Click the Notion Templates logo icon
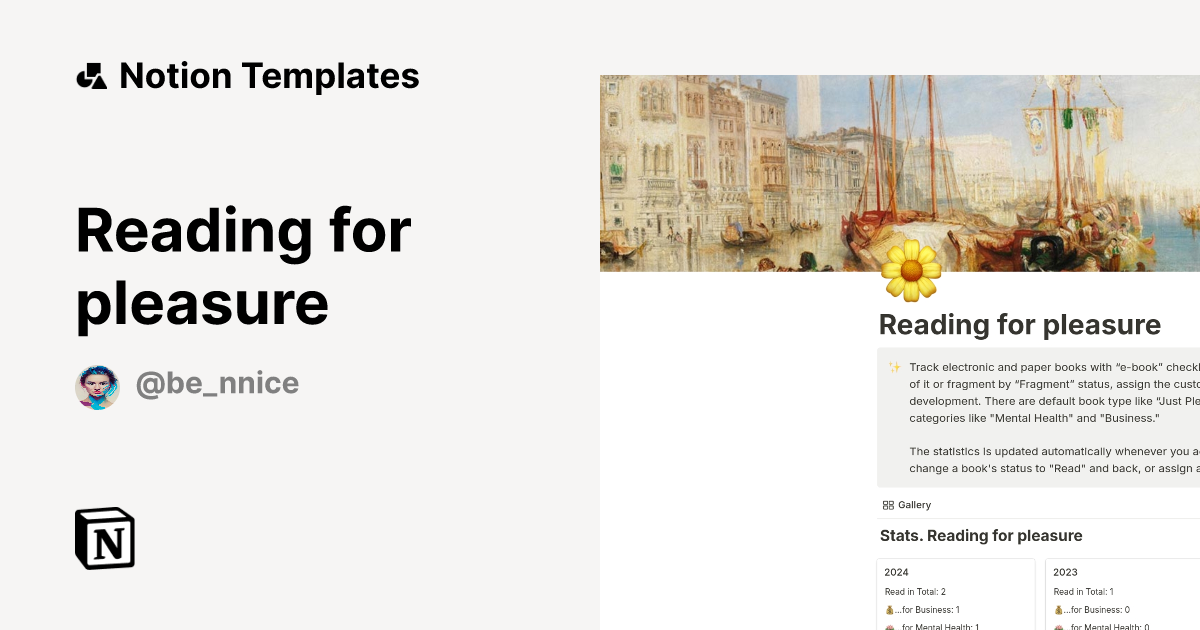This screenshot has height=630, width=1200. point(93,75)
